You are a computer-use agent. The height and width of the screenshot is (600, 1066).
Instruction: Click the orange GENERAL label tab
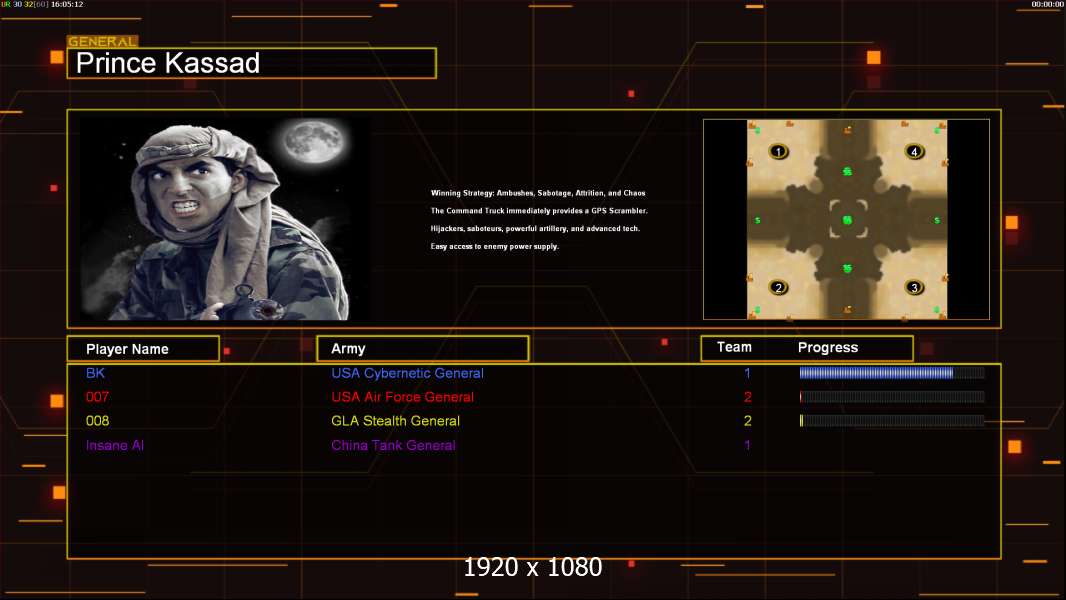[x=103, y=41]
